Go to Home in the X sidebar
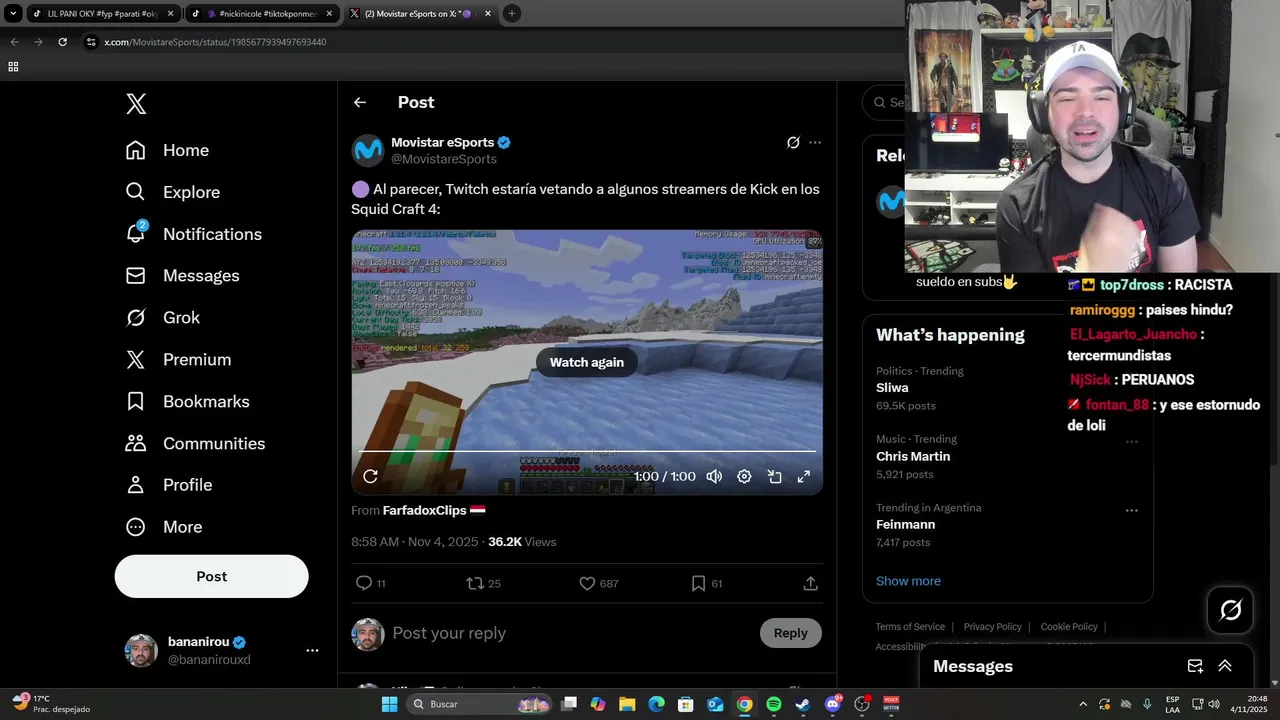This screenshot has height=720, width=1280. [x=167, y=150]
